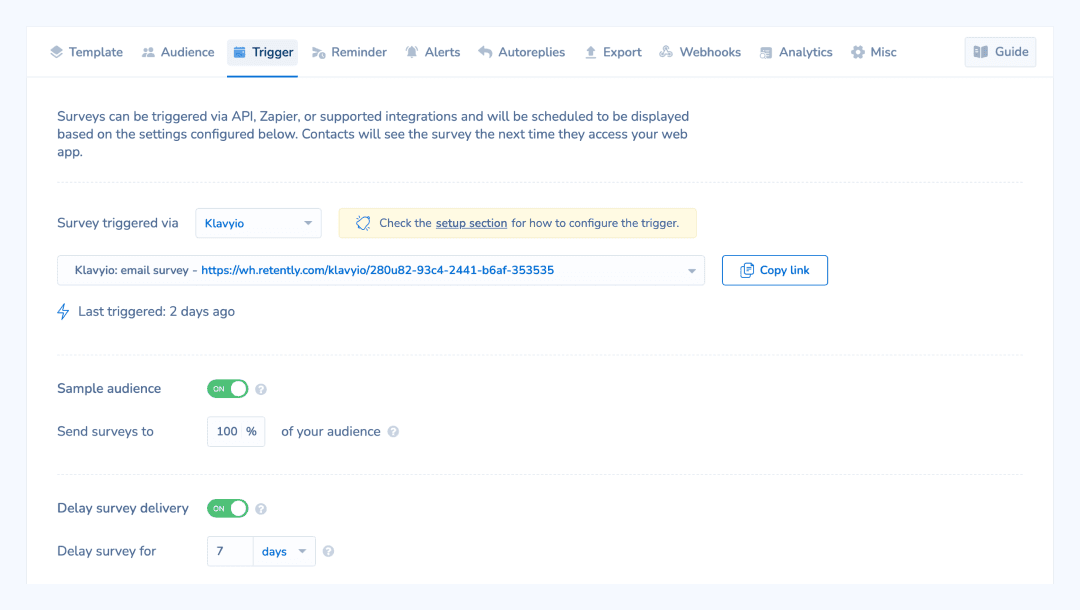The height and width of the screenshot is (610, 1080).
Task: Click the Template layers icon
Action: coord(56,52)
